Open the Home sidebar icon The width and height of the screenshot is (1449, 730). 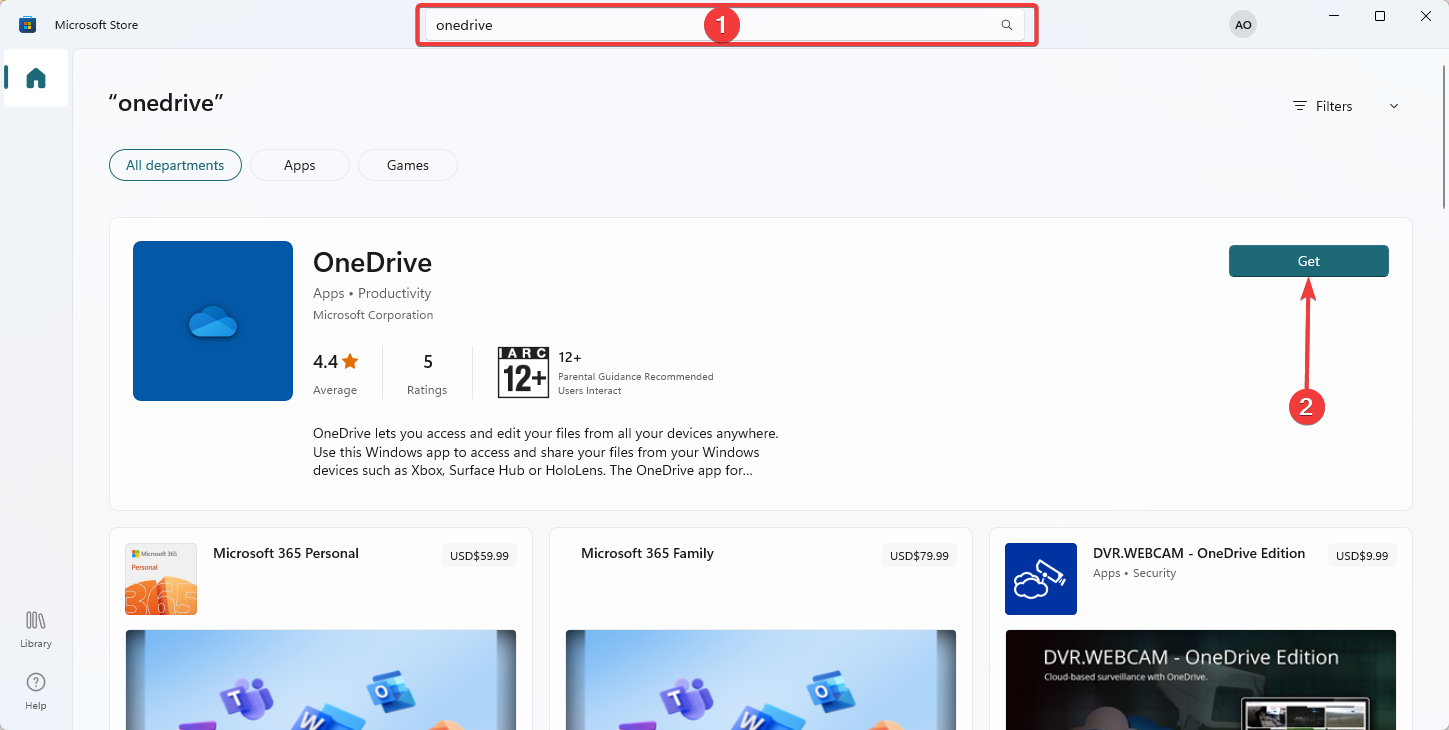click(x=36, y=78)
